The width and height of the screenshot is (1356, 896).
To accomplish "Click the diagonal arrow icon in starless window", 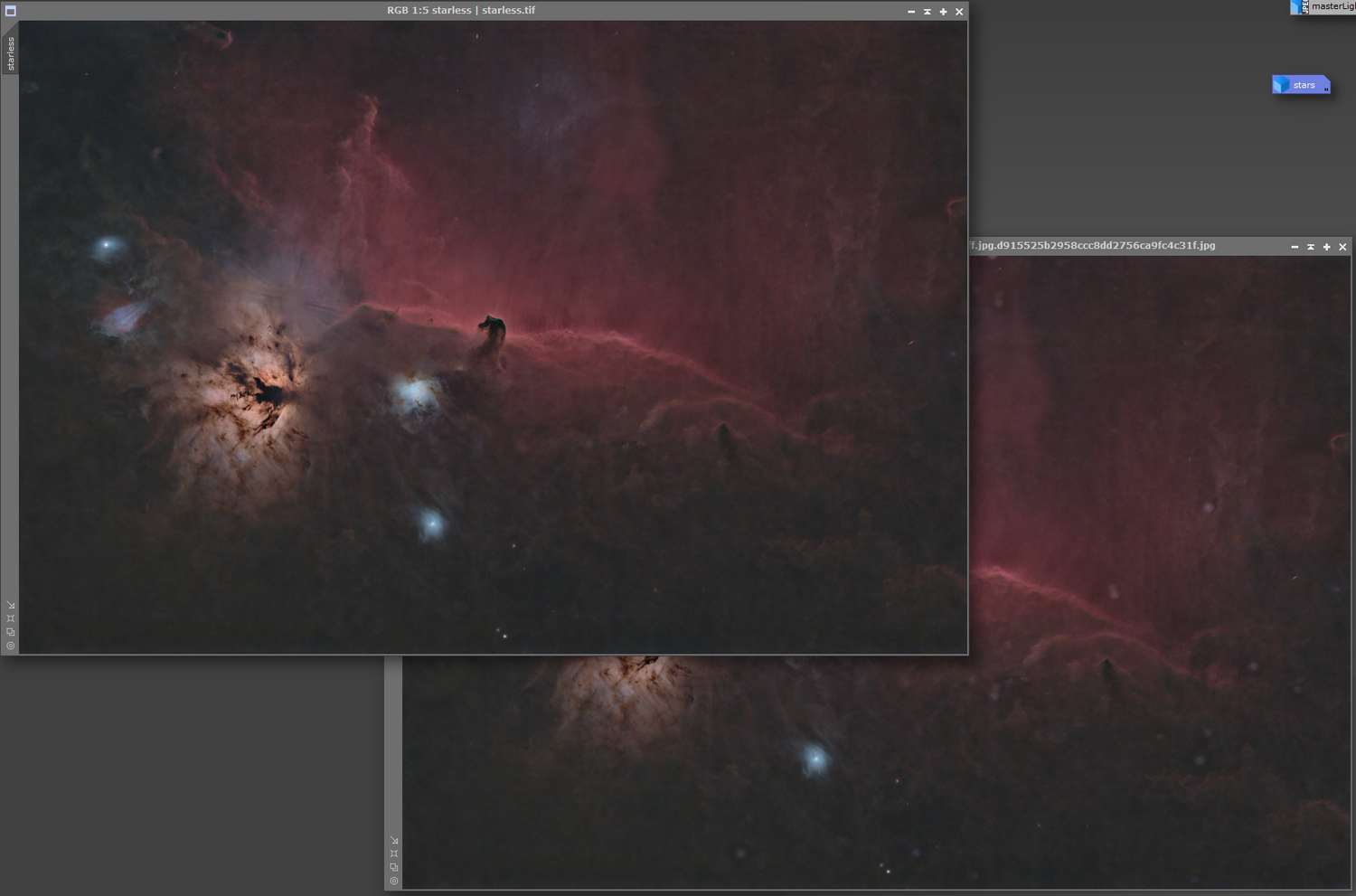I will (x=11, y=606).
